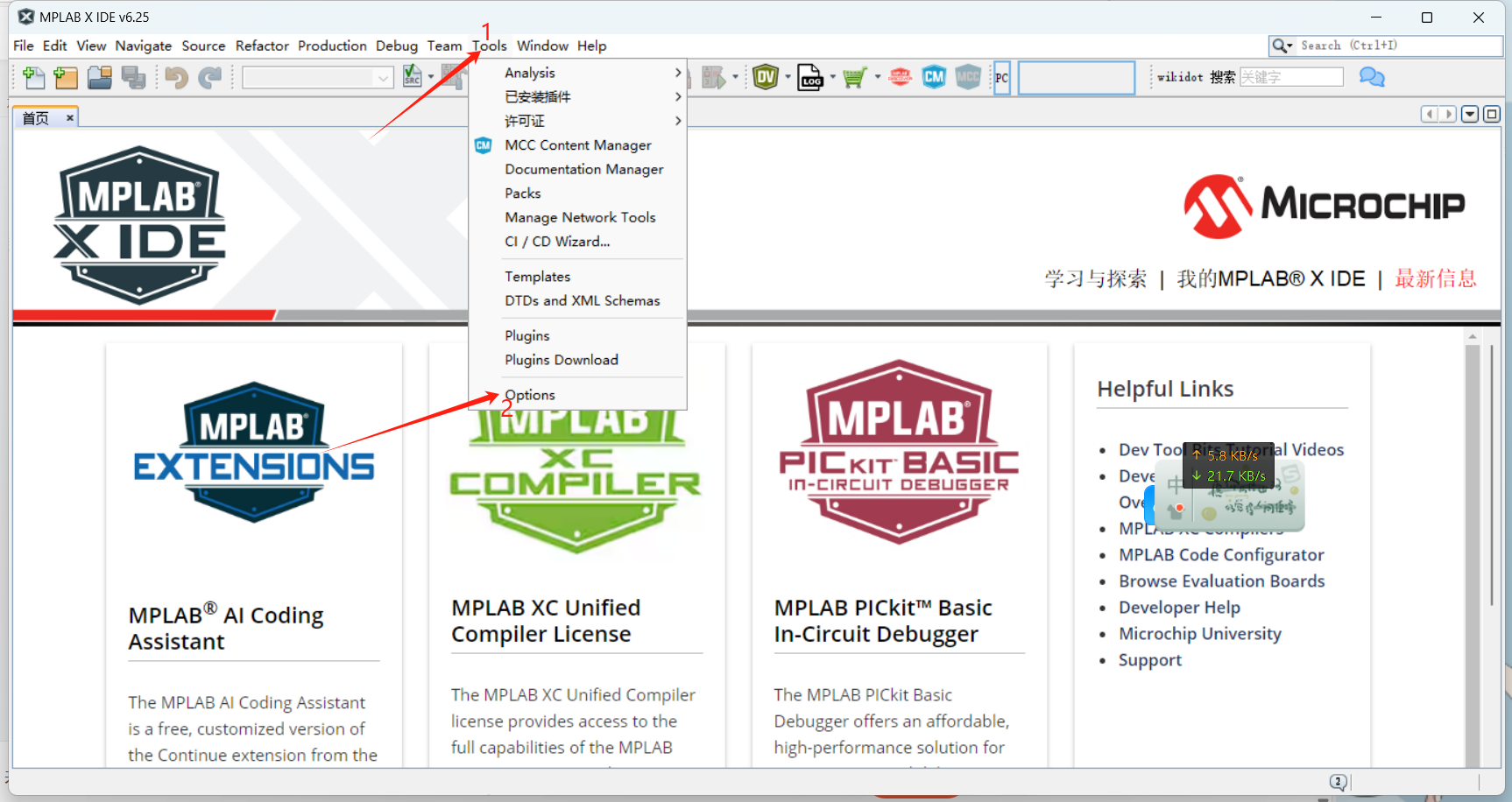Click the Search (Ctrl+I) input field

pos(1398,46)
